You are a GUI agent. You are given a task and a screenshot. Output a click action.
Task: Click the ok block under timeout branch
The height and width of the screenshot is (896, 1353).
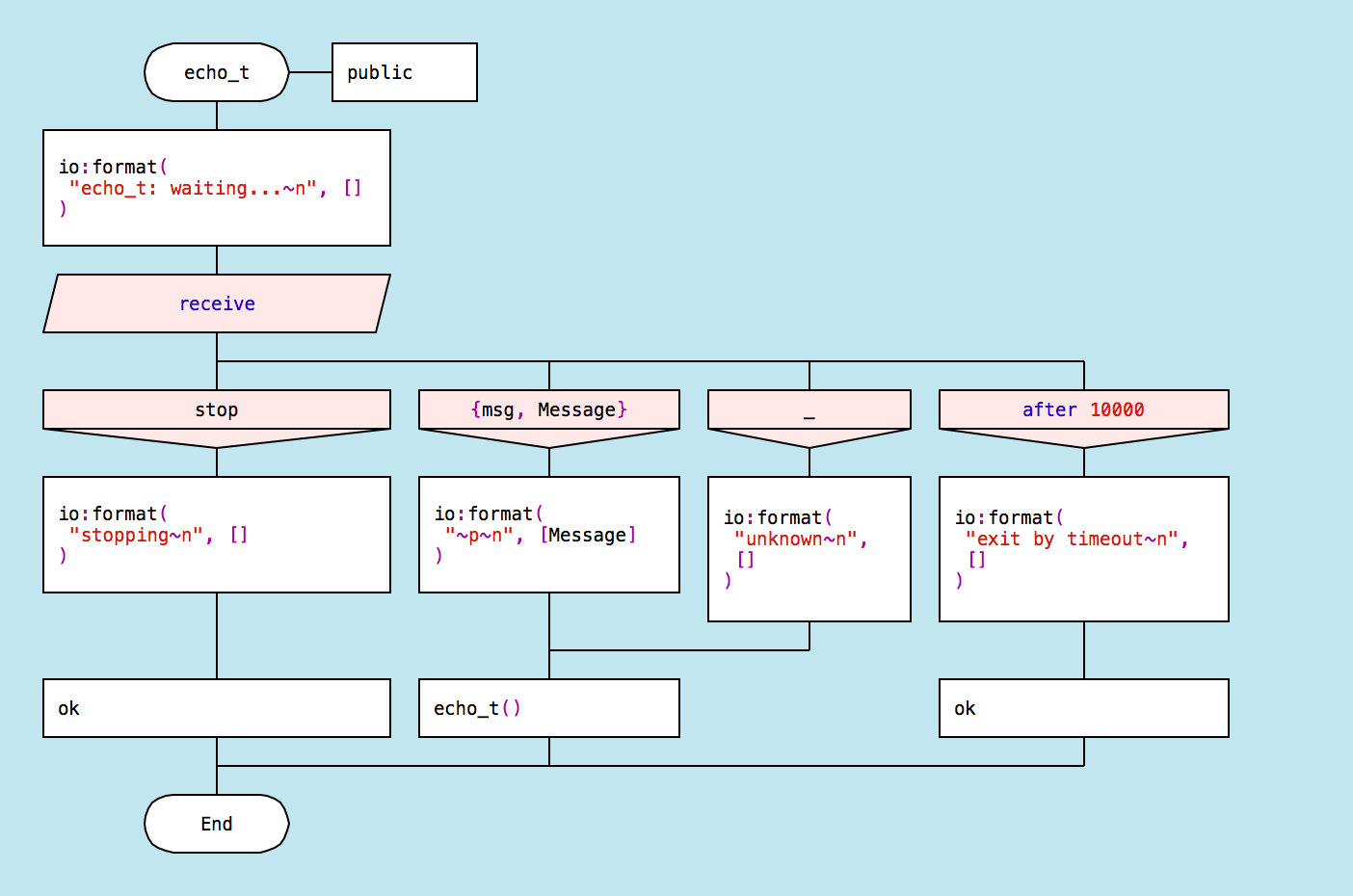(1084, 708)
